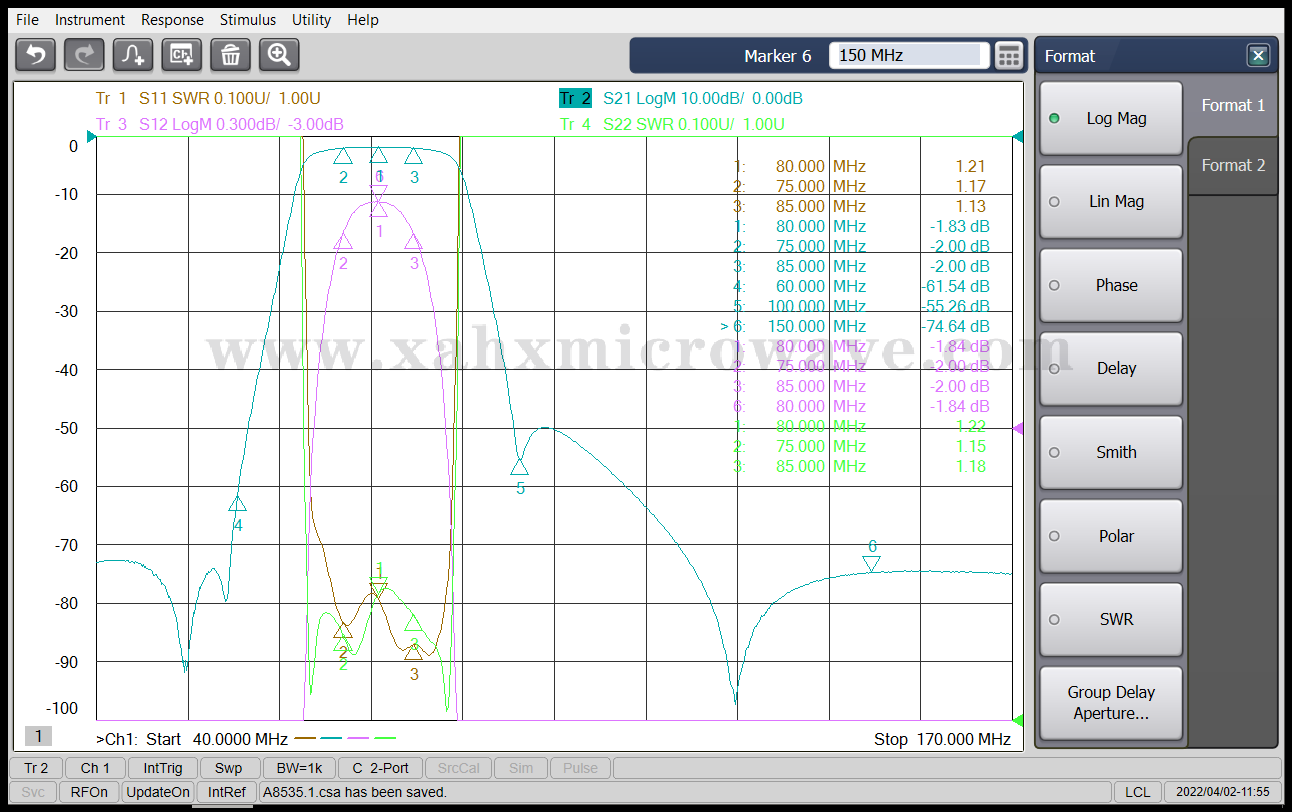Screen dimensions: 1292x812
Task: Click the Marker 6 value field
Action: [908, 55]
